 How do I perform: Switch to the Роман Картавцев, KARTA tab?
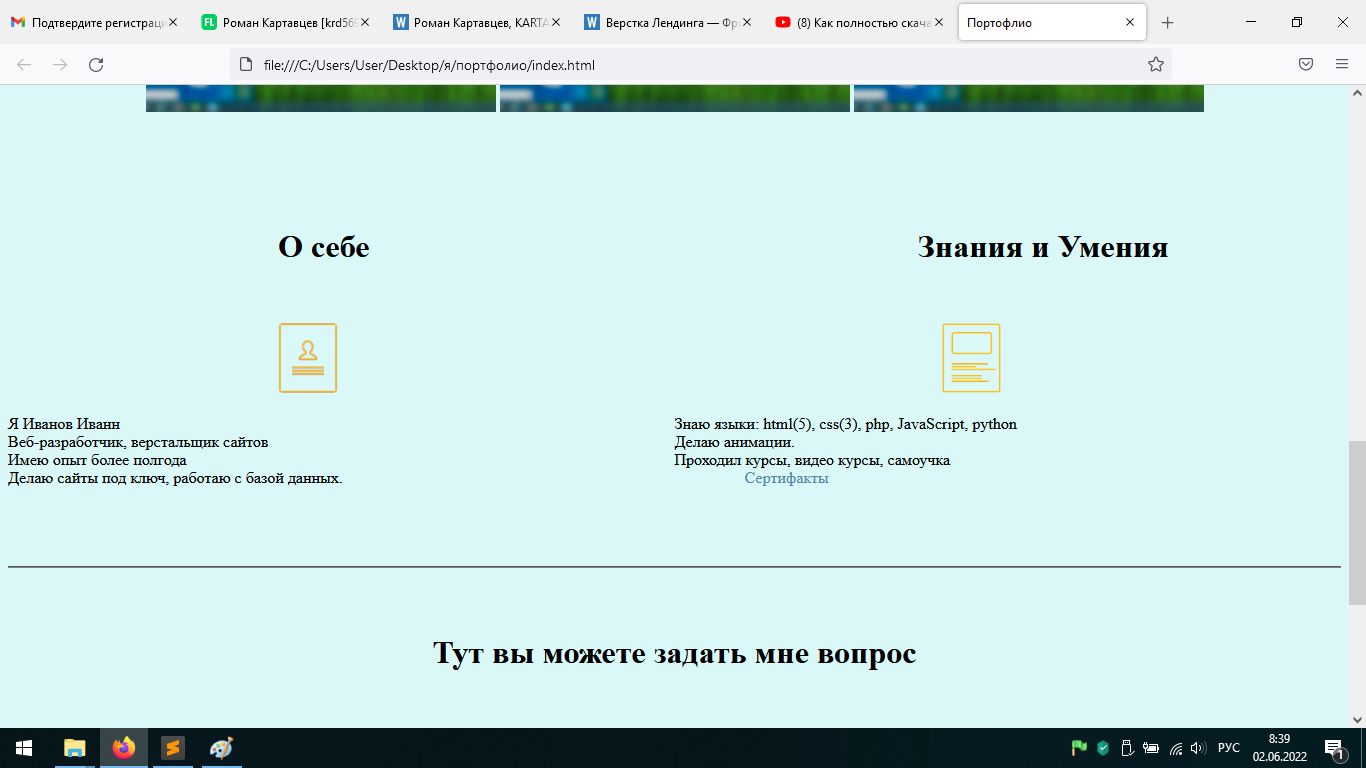[x=477, y=22]
